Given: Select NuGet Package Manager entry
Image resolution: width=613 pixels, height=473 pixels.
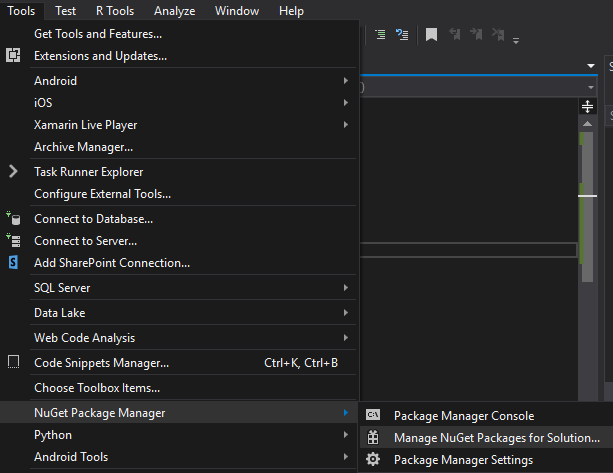Looking at the screenshot, I should click(x=179, y=413).
